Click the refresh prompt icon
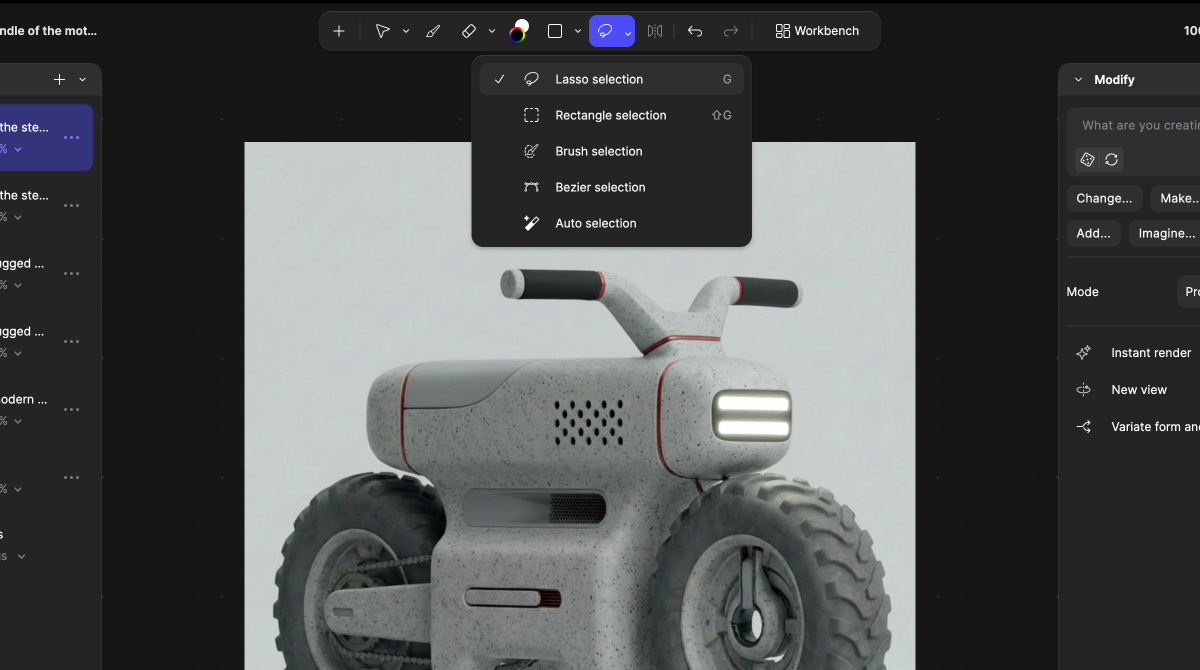Screen dimensions: 1200x670 coord(1111,159)
